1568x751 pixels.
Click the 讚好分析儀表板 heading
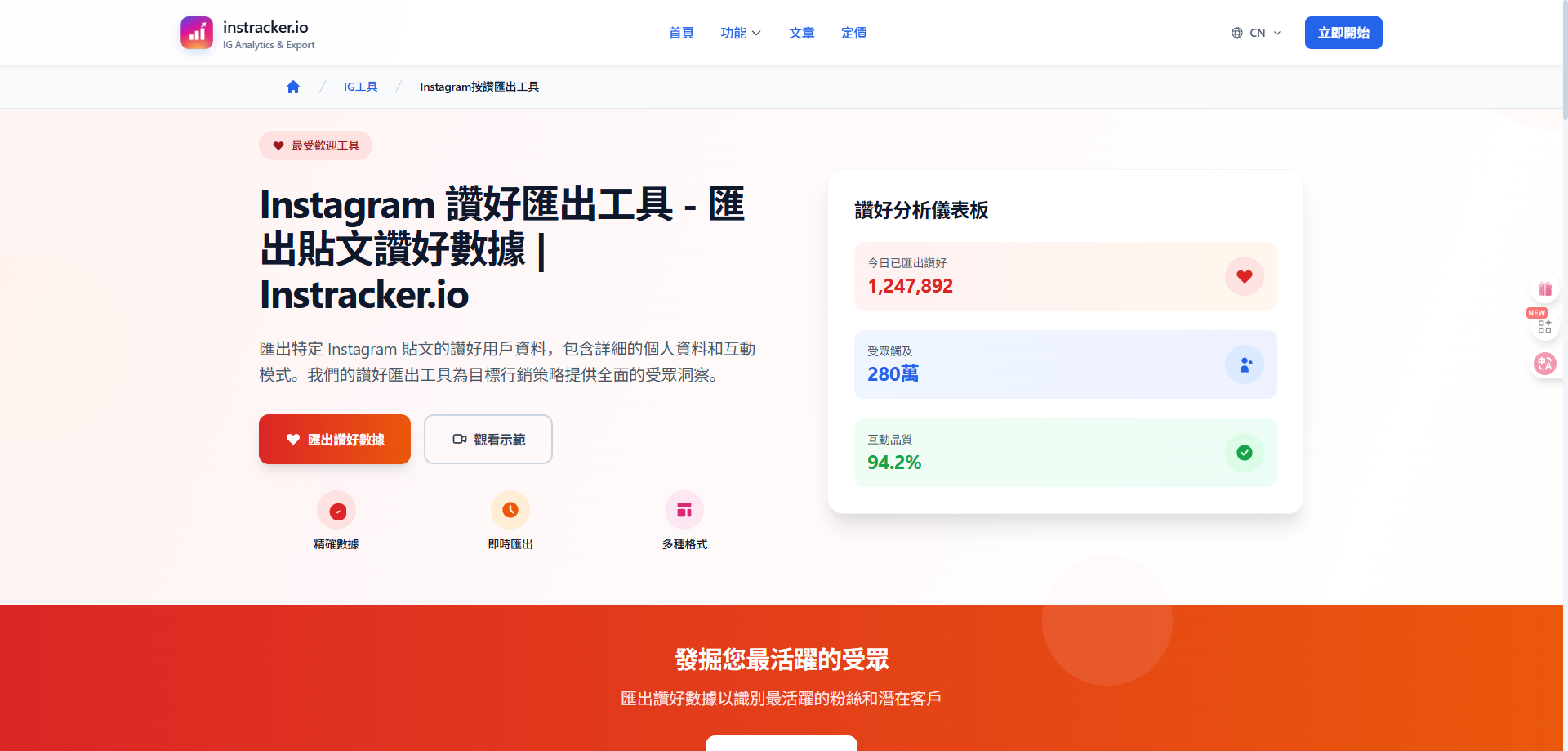[x=921, y=210]
